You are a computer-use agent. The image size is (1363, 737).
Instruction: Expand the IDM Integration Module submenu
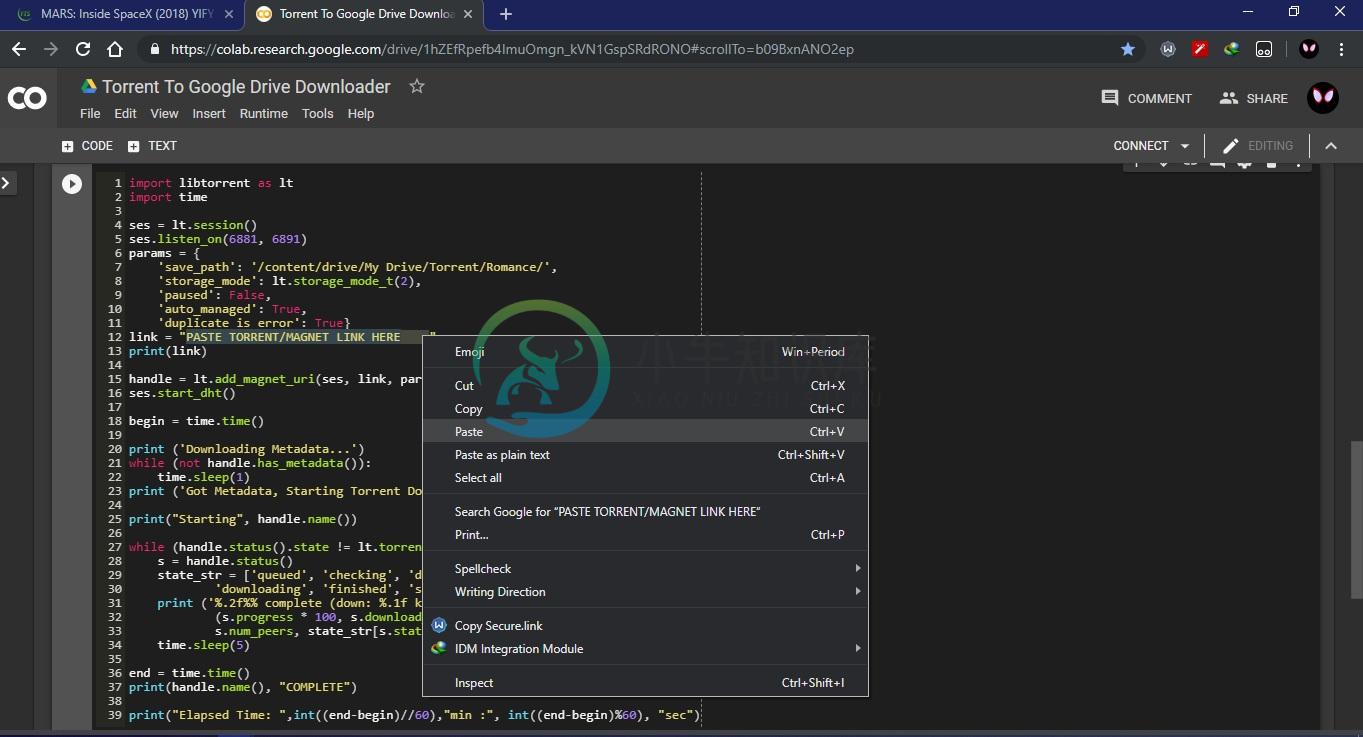[x=645, y=649]
